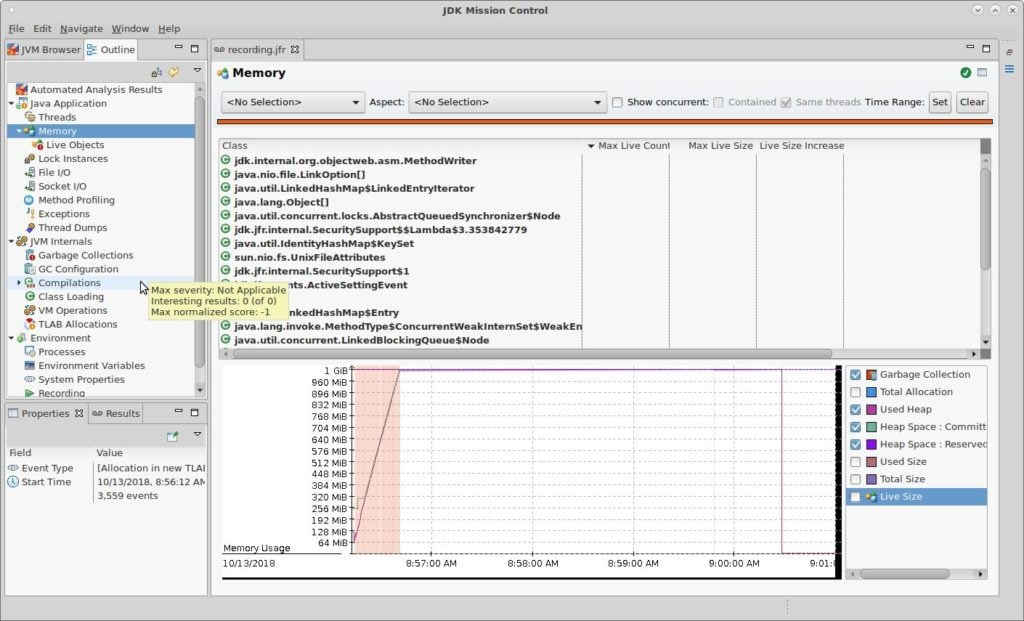Click the blue stacked lines icon in right sidebar

(x=1010, y=69)
